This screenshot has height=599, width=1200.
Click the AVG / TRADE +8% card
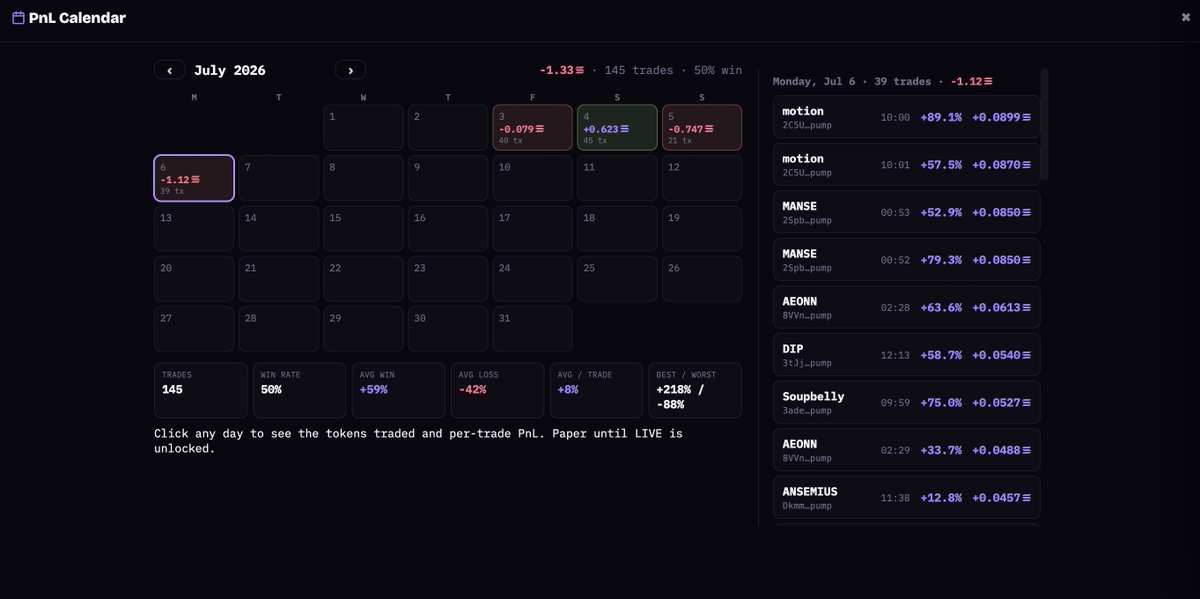coord(596,390)
